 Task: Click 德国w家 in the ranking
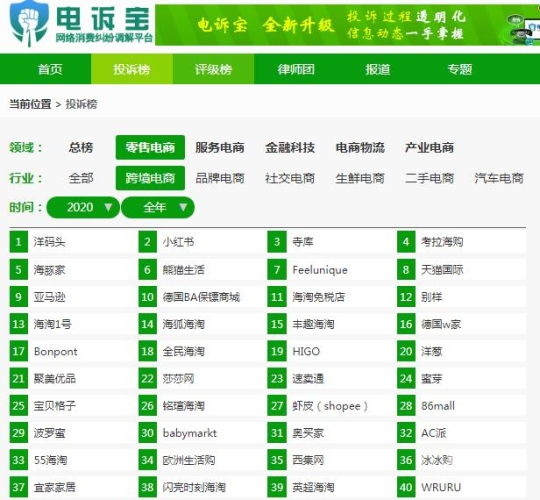pos(441,324)
